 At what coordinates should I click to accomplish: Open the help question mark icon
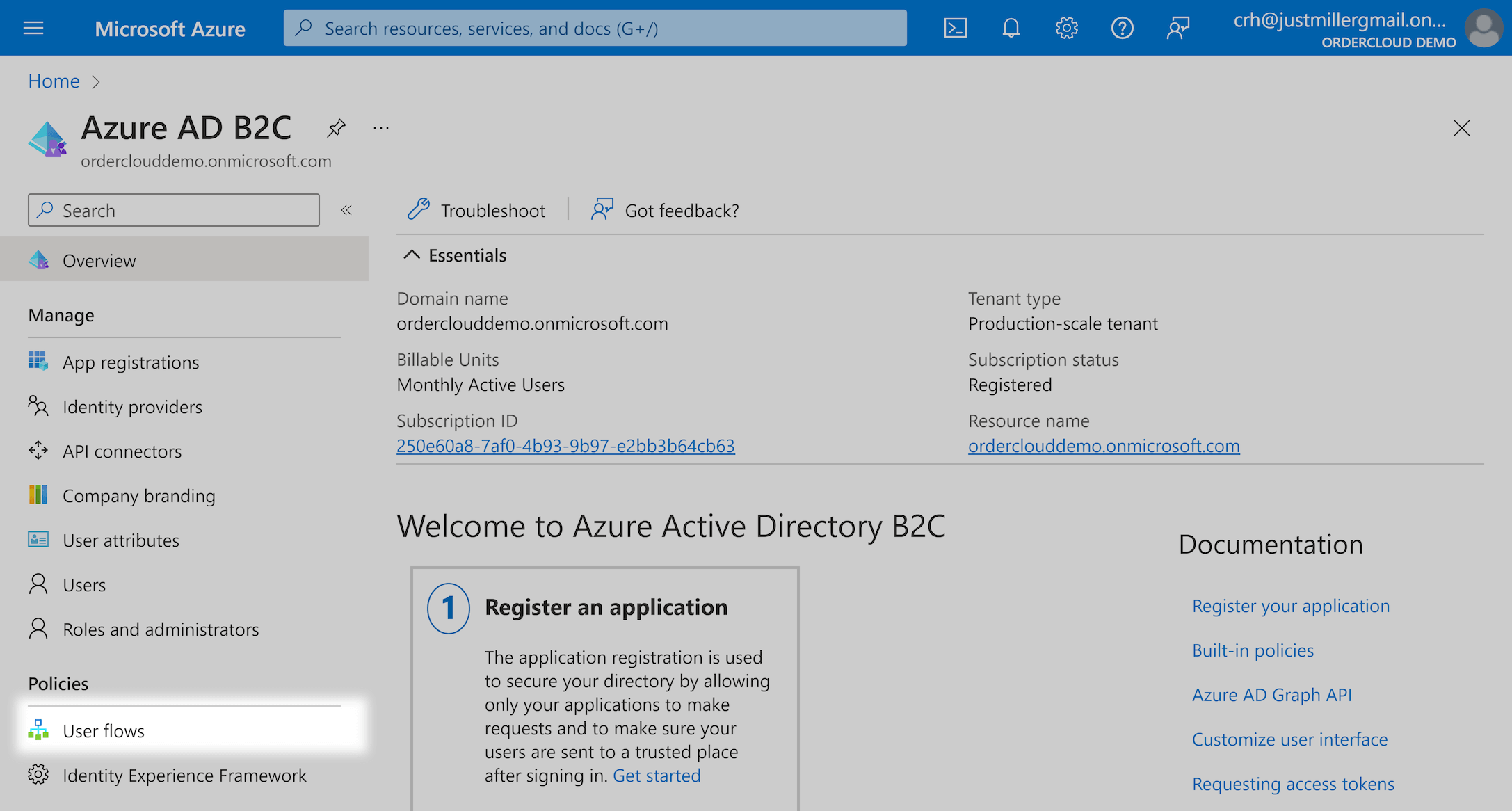(x=1122, y=28)
